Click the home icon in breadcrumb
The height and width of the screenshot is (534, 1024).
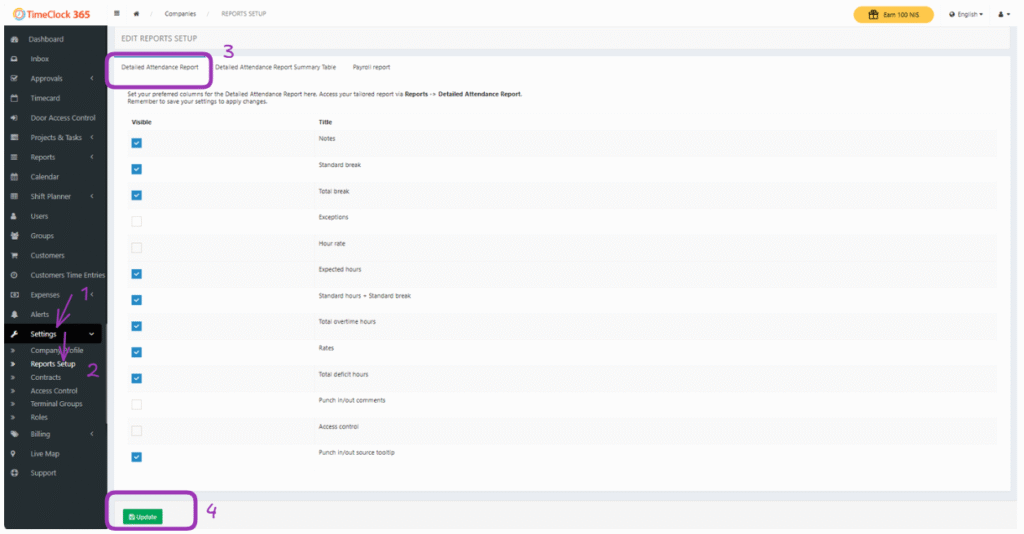click(x=136, y=14)
